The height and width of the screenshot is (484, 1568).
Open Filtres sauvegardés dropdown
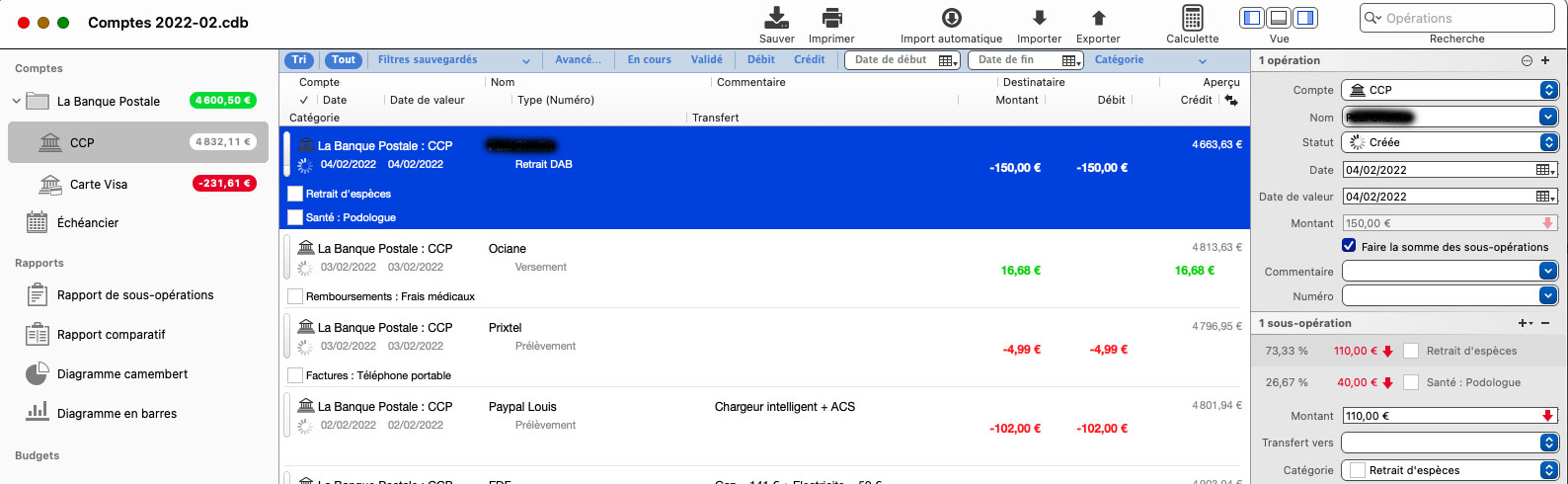454,60
